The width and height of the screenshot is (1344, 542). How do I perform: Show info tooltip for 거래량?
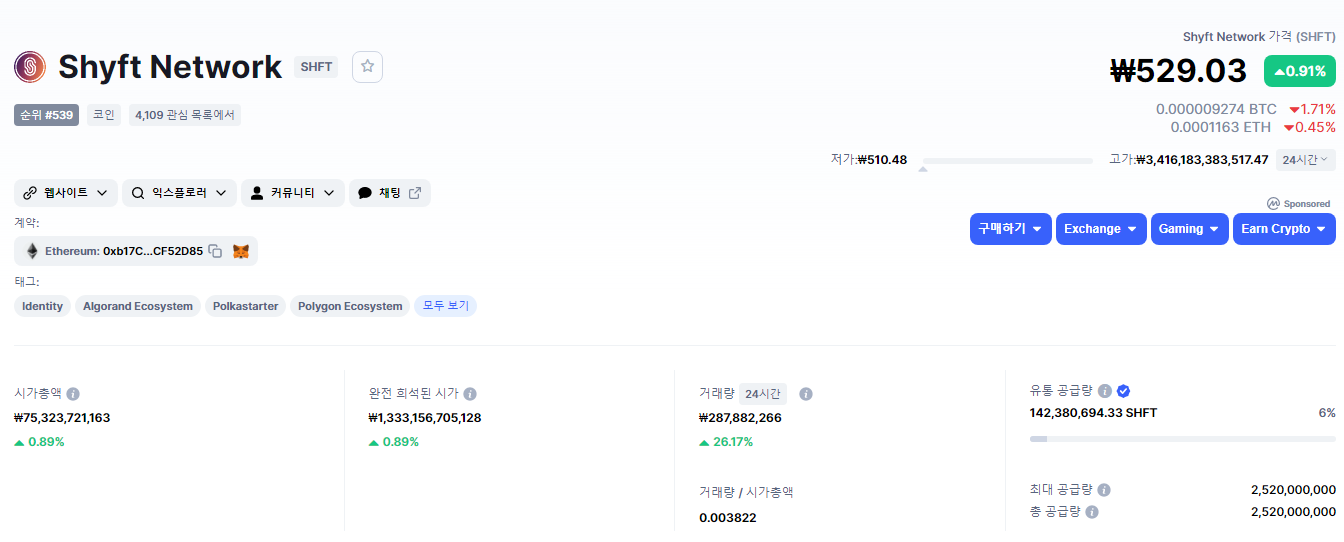pyautogui.click(x=806, y=394)
